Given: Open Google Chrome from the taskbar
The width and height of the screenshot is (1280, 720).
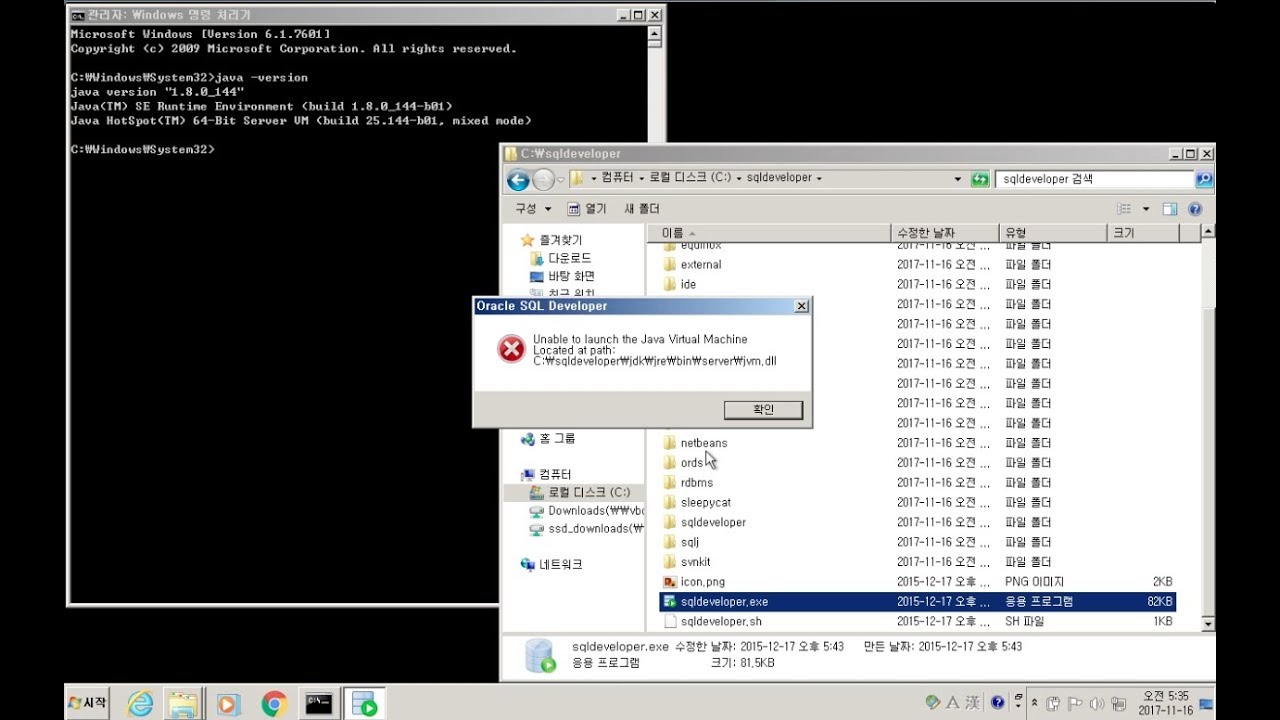Looking at the screenshot, I should [x=274, y=704].
